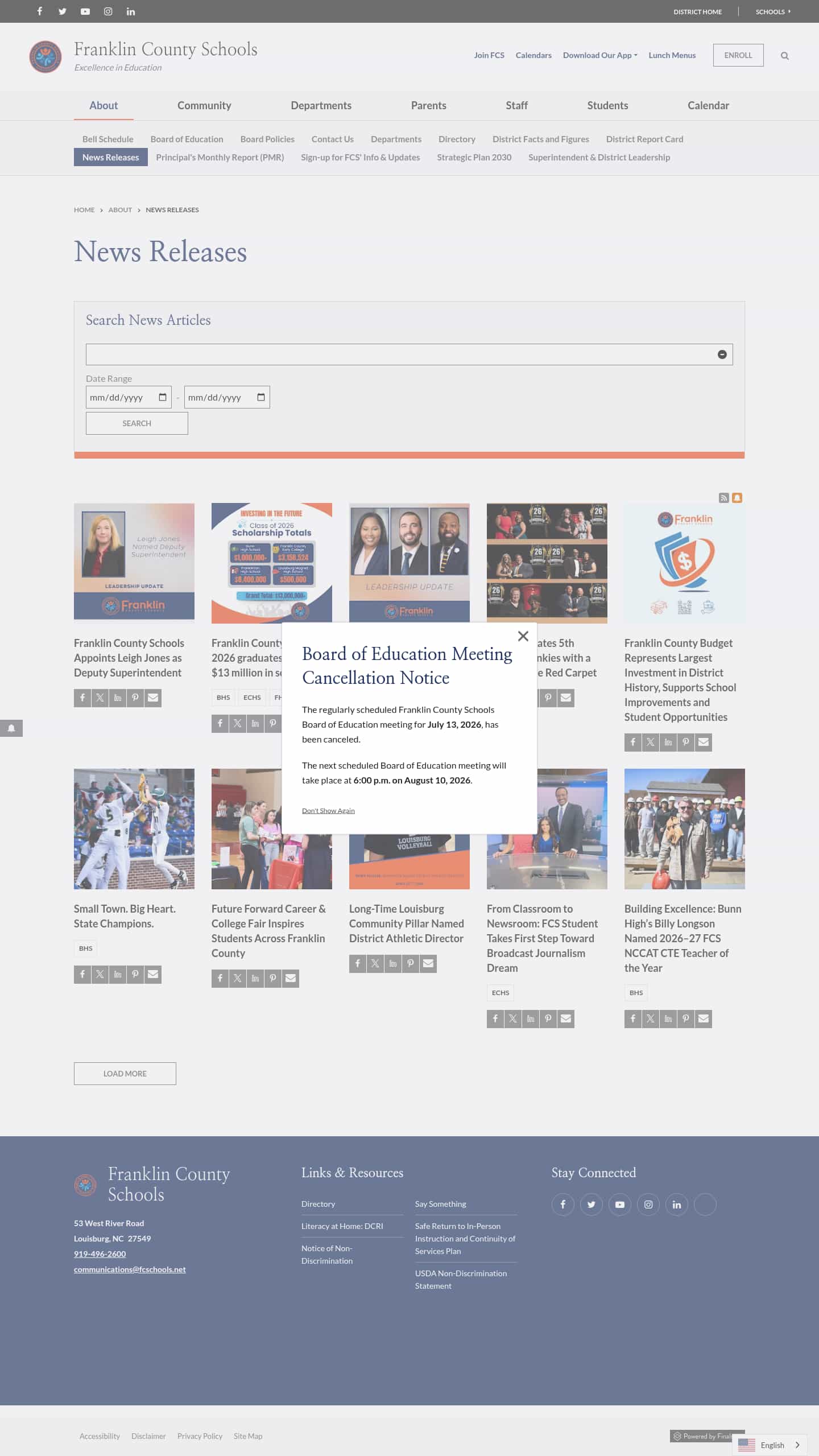
Task: Open the Staff main menu
Action: point(516,105)
